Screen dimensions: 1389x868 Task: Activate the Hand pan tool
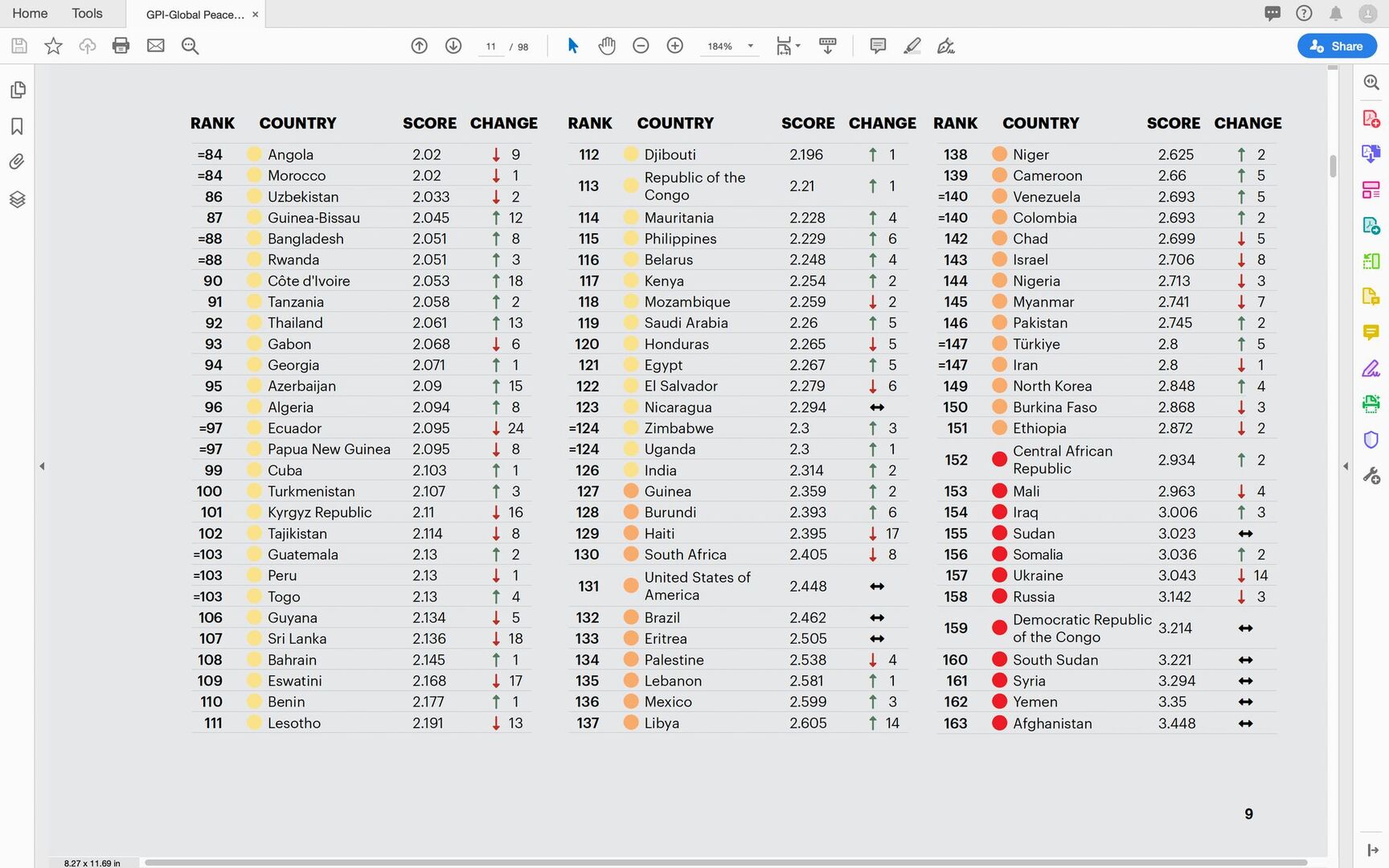pyautogui.click(x=607, y=46)
